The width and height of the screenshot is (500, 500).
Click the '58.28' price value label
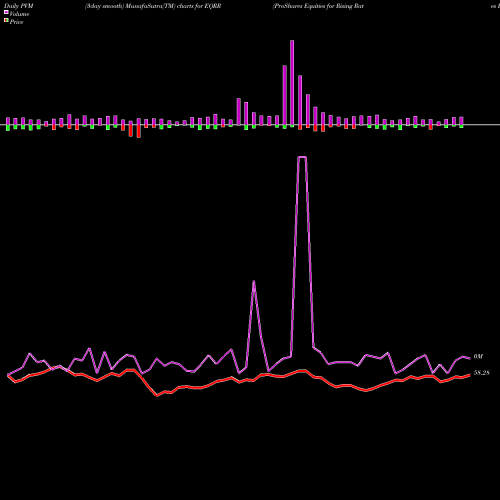(482, 373)
